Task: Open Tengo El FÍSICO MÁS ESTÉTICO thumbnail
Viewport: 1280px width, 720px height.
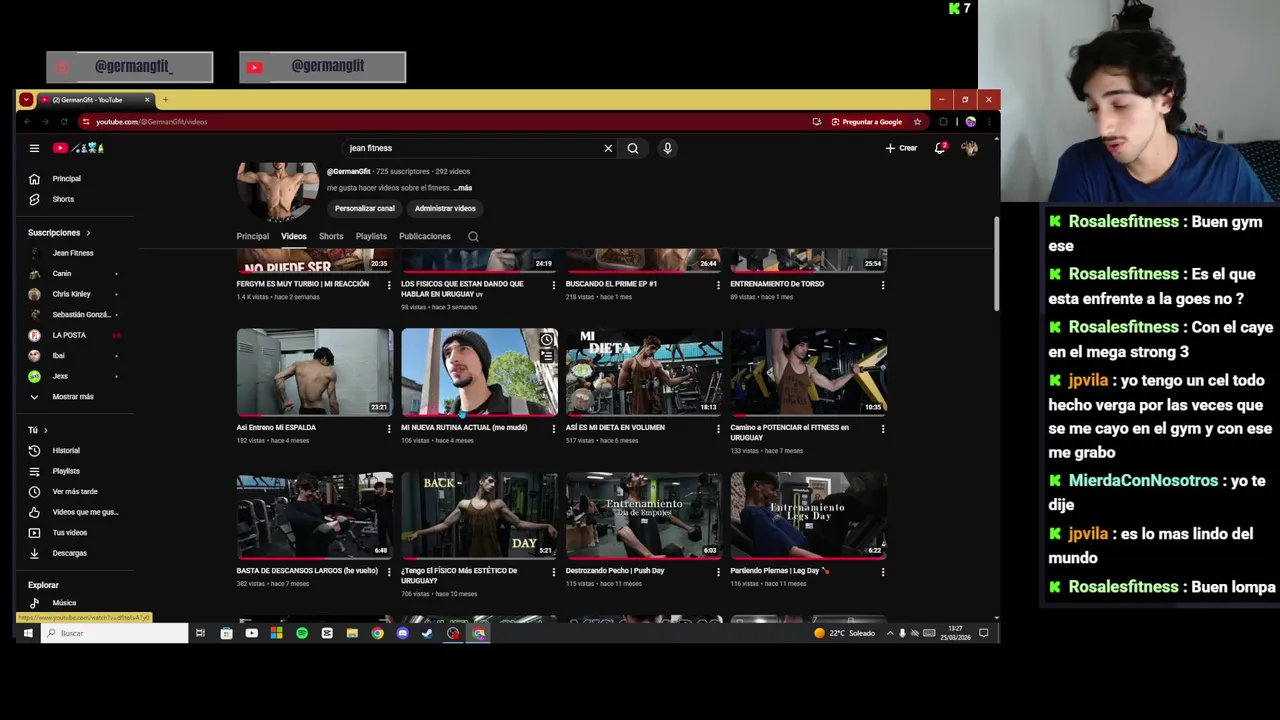Action: pos(479,516)
